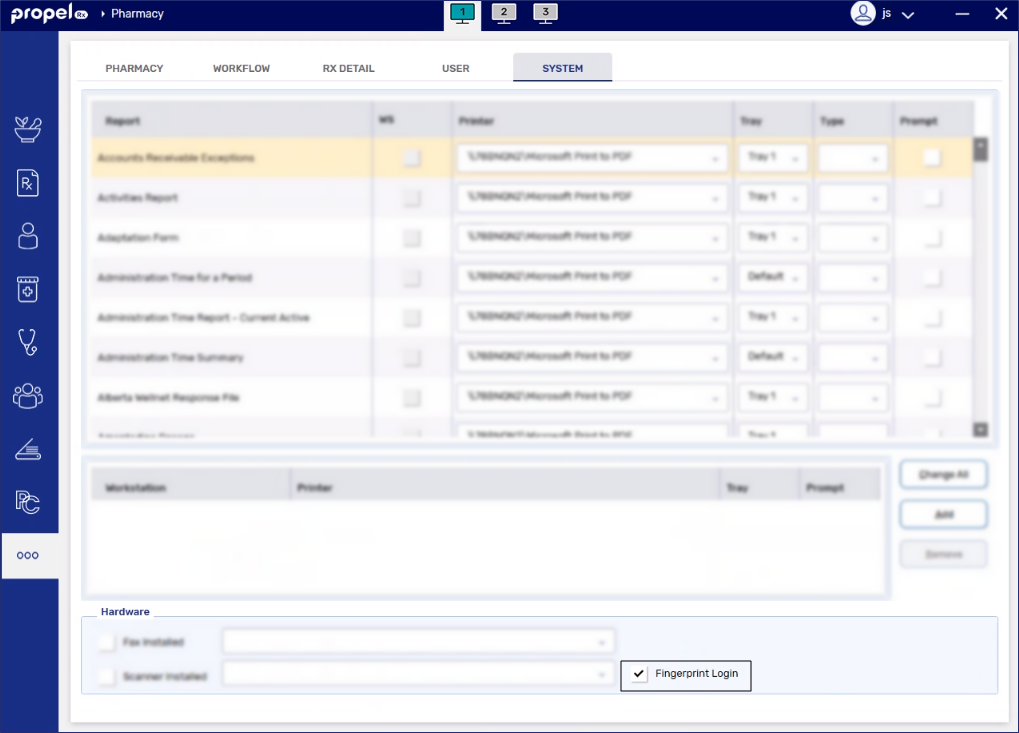Open the js user account dropdown
1019x733 pixels.
tap(884, 14)
